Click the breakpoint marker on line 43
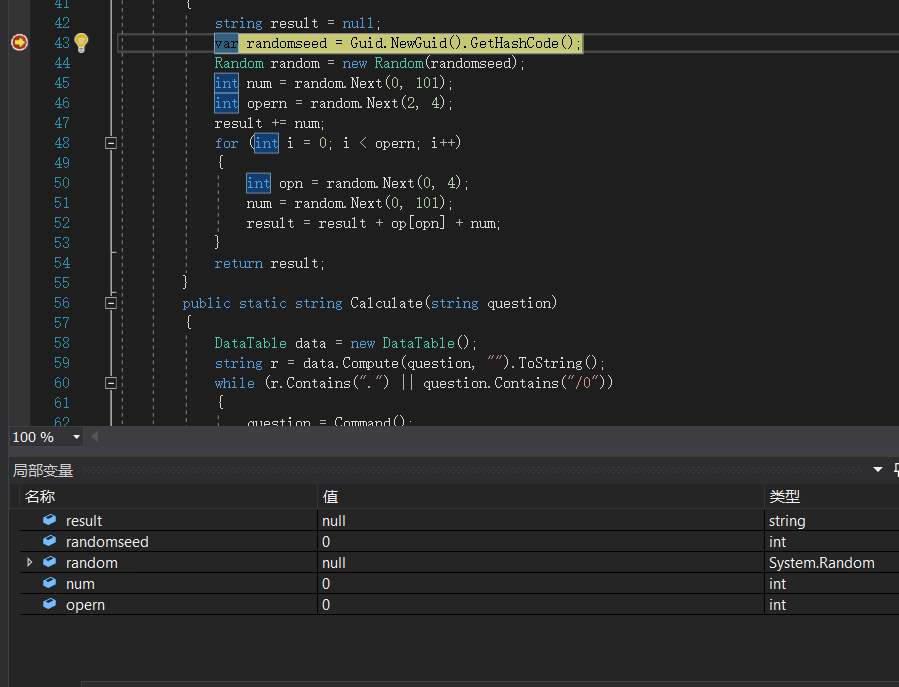Image resolution: width=899 pixels, height=687 pixels. (x=19, y=43)
